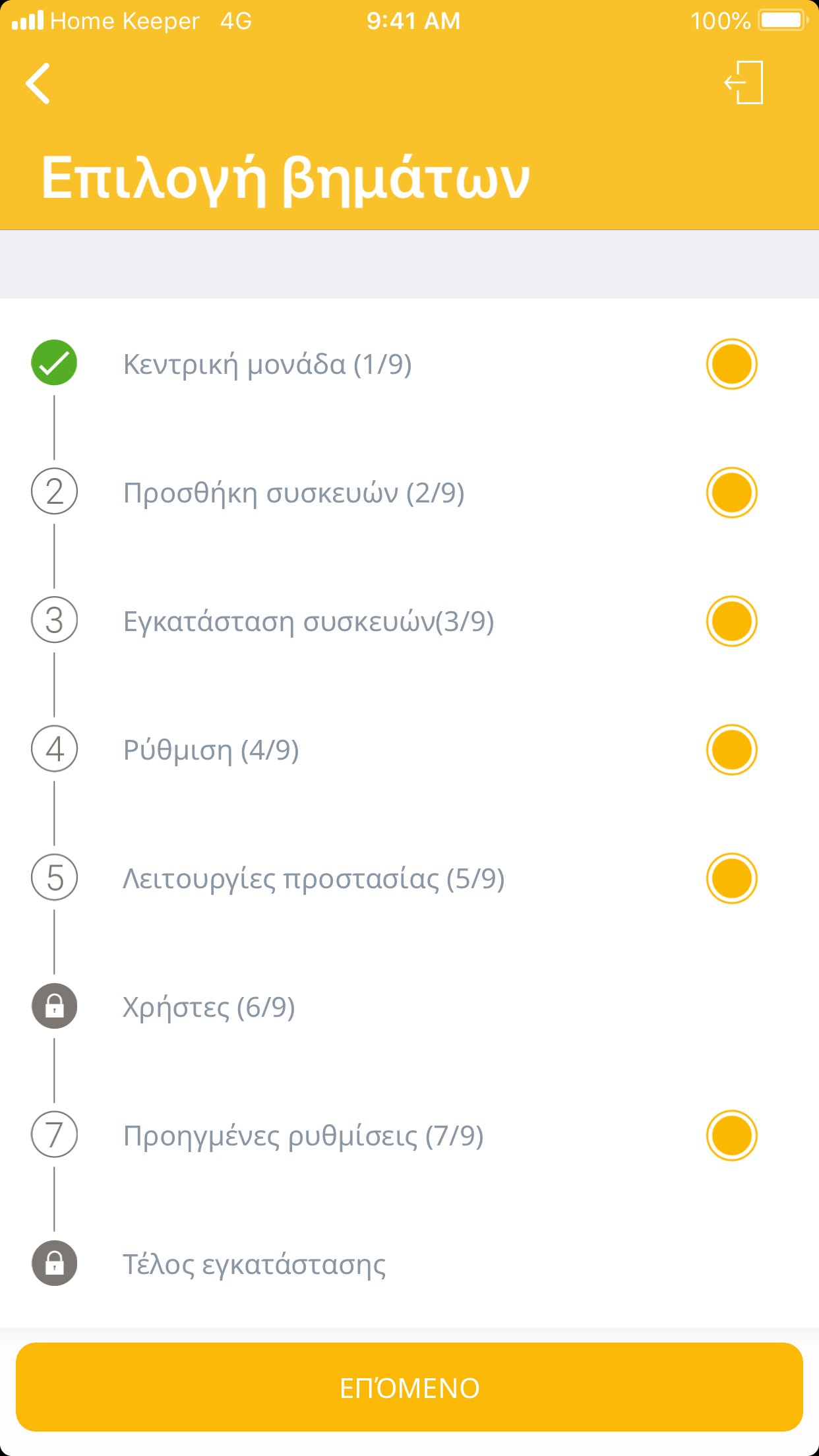Screen dimensions: 819x1456
Task: Tap the lock icon beside Χρήστες
Action: [55, 1006]
